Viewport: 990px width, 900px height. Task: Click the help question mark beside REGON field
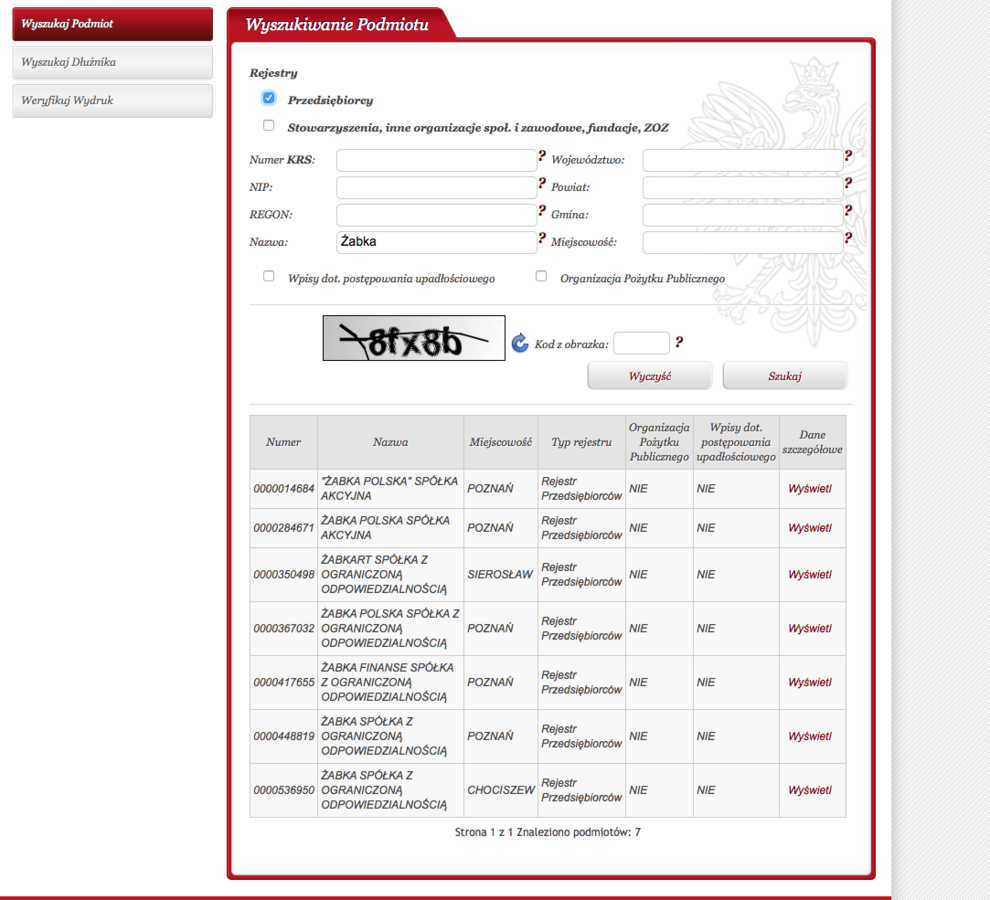[542, 211]
